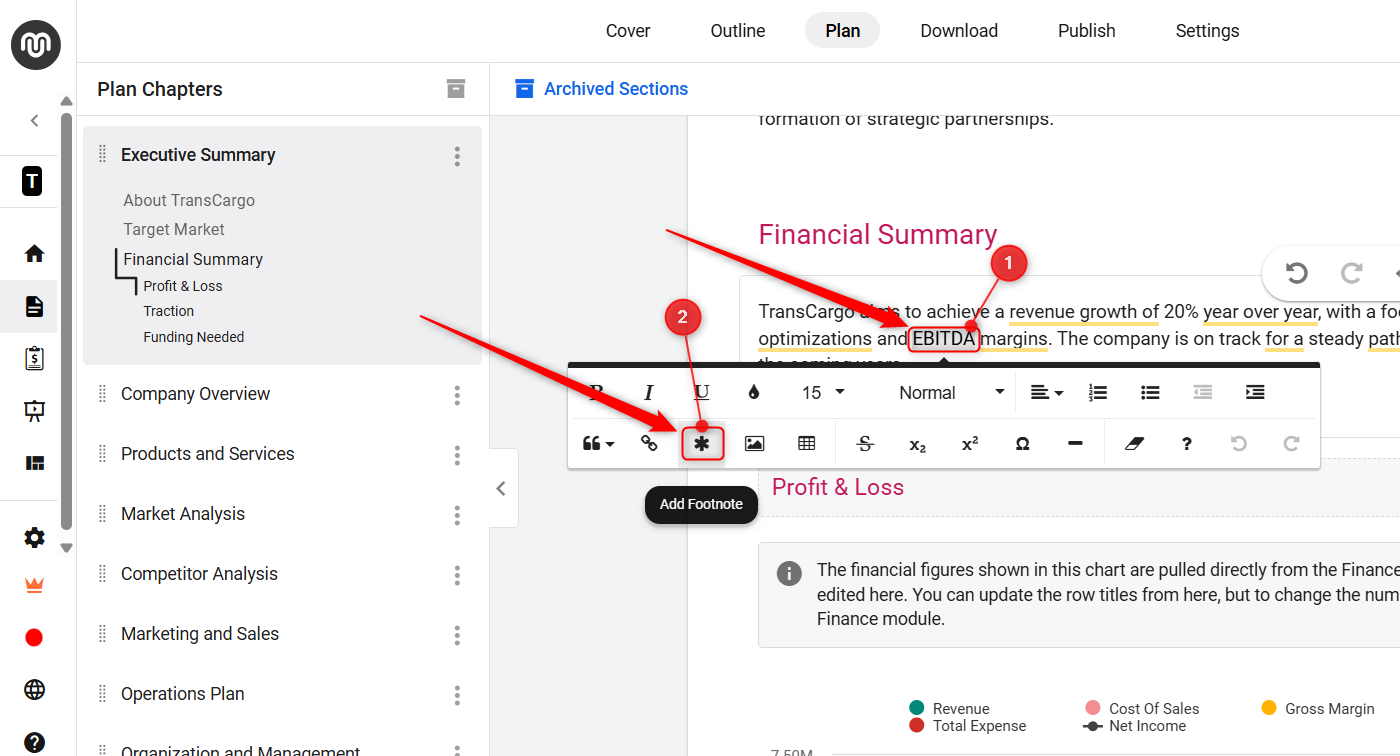The image size is (1400, 756).
Task: Click the orange crown upgrade icon
Action: tap(34, 586)
